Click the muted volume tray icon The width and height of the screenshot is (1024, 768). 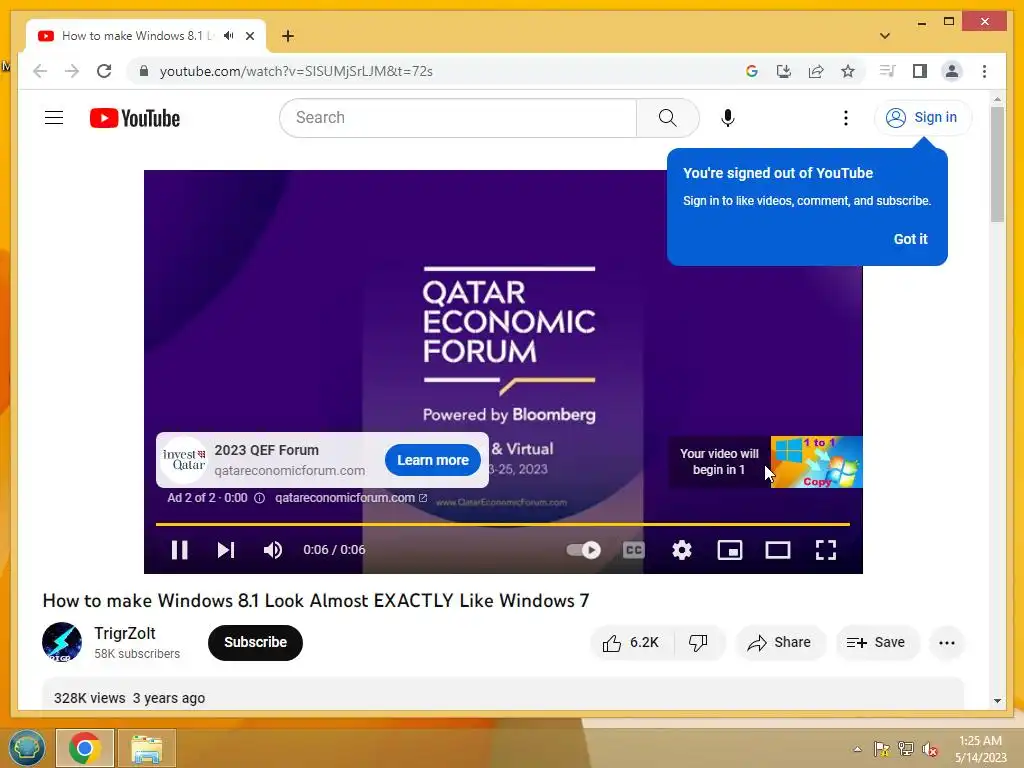[929, 749]
